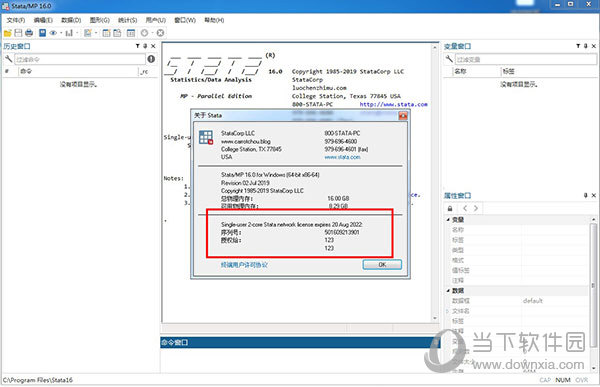Screen dimensions: 600x387
Task: Click the 名称 column header in Variables
Action: click(x=476, y=71)
